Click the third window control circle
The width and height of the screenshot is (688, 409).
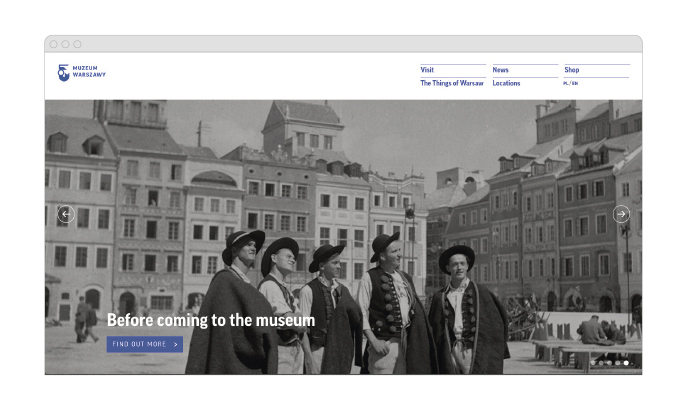pos(77,44)
